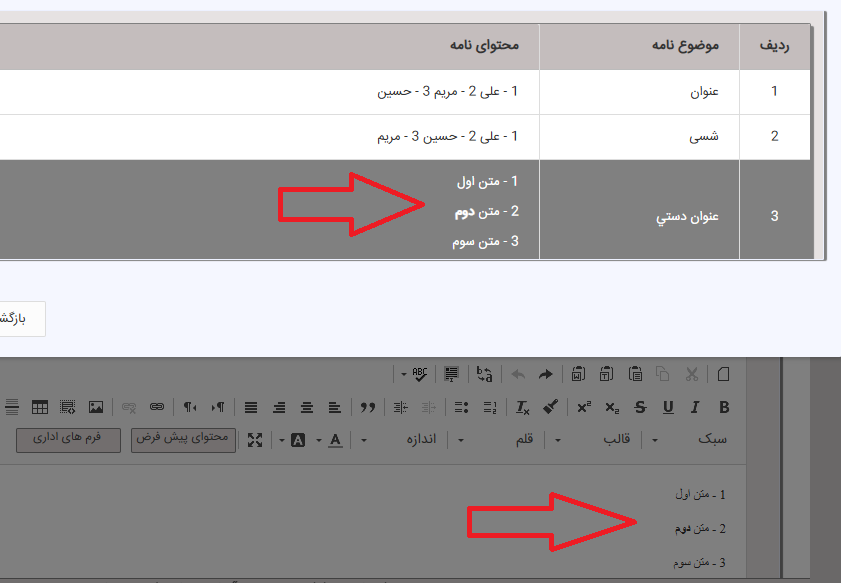Insert a table from the editor toolbar
Image resolution: width=841 pixels, height=583 pixels.
pyautogui.click(x=40, y=407)
